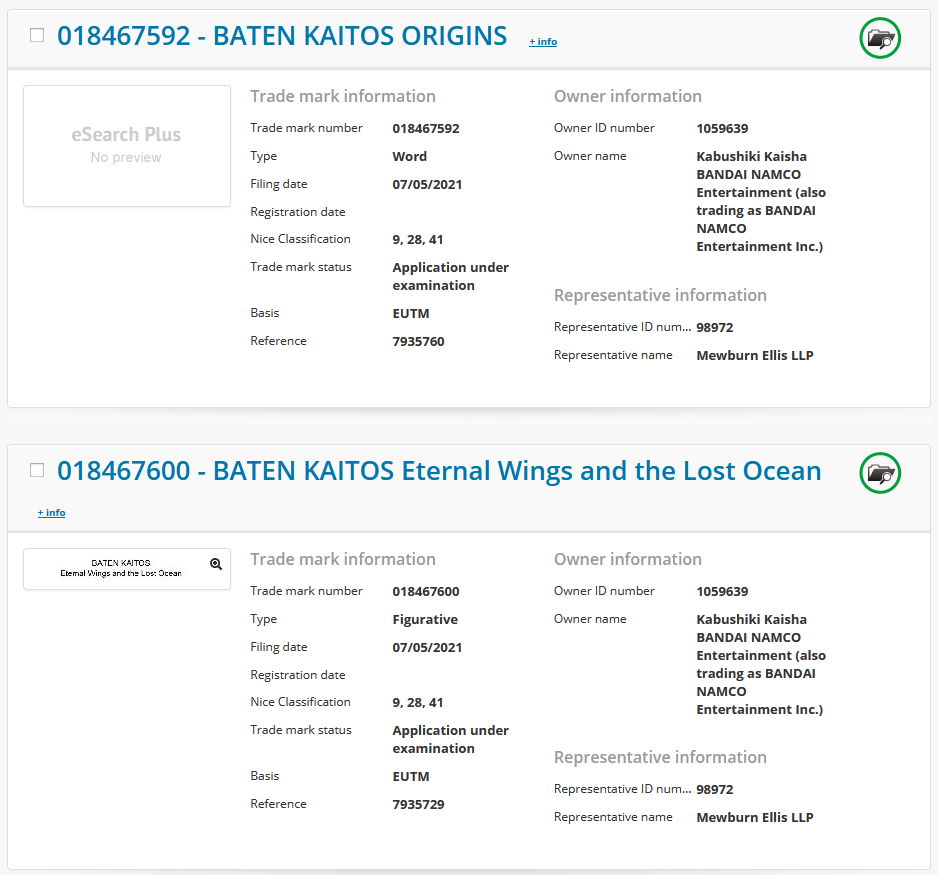Image resolution: width=938 pixels, height=875 pixels.
Task: Click reference value 7935729
Action: 418,804
